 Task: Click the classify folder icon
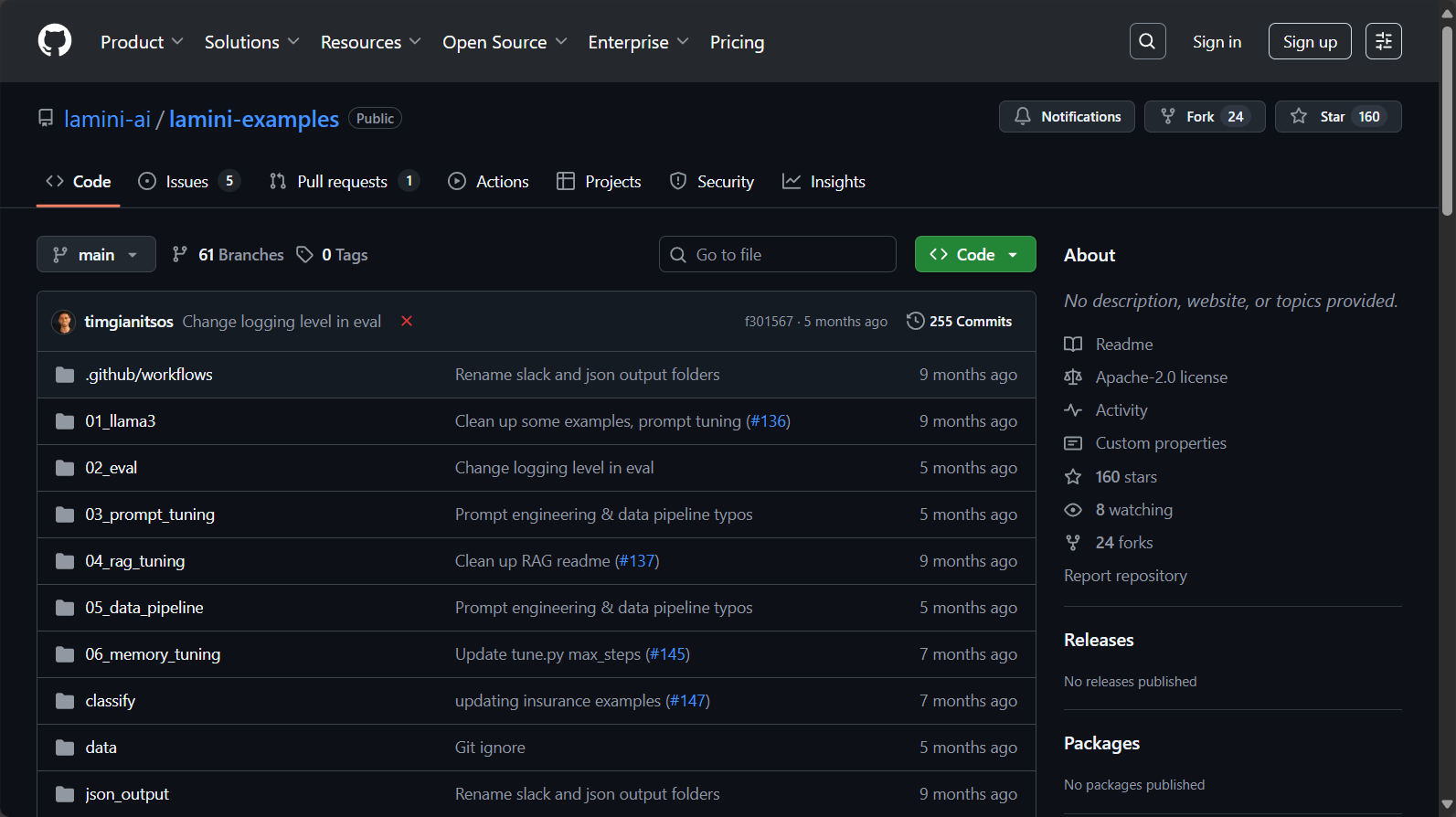coord(65,701)
